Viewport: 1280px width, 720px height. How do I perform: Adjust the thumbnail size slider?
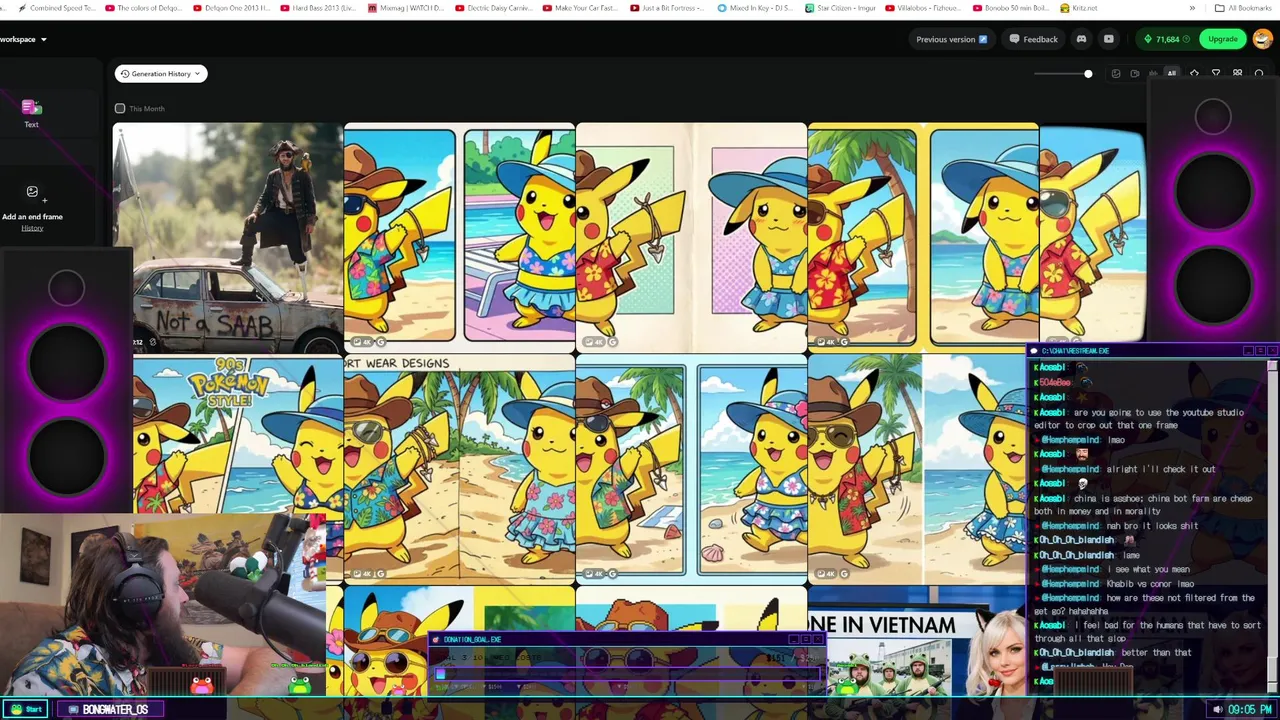(x=1063, y=73)
